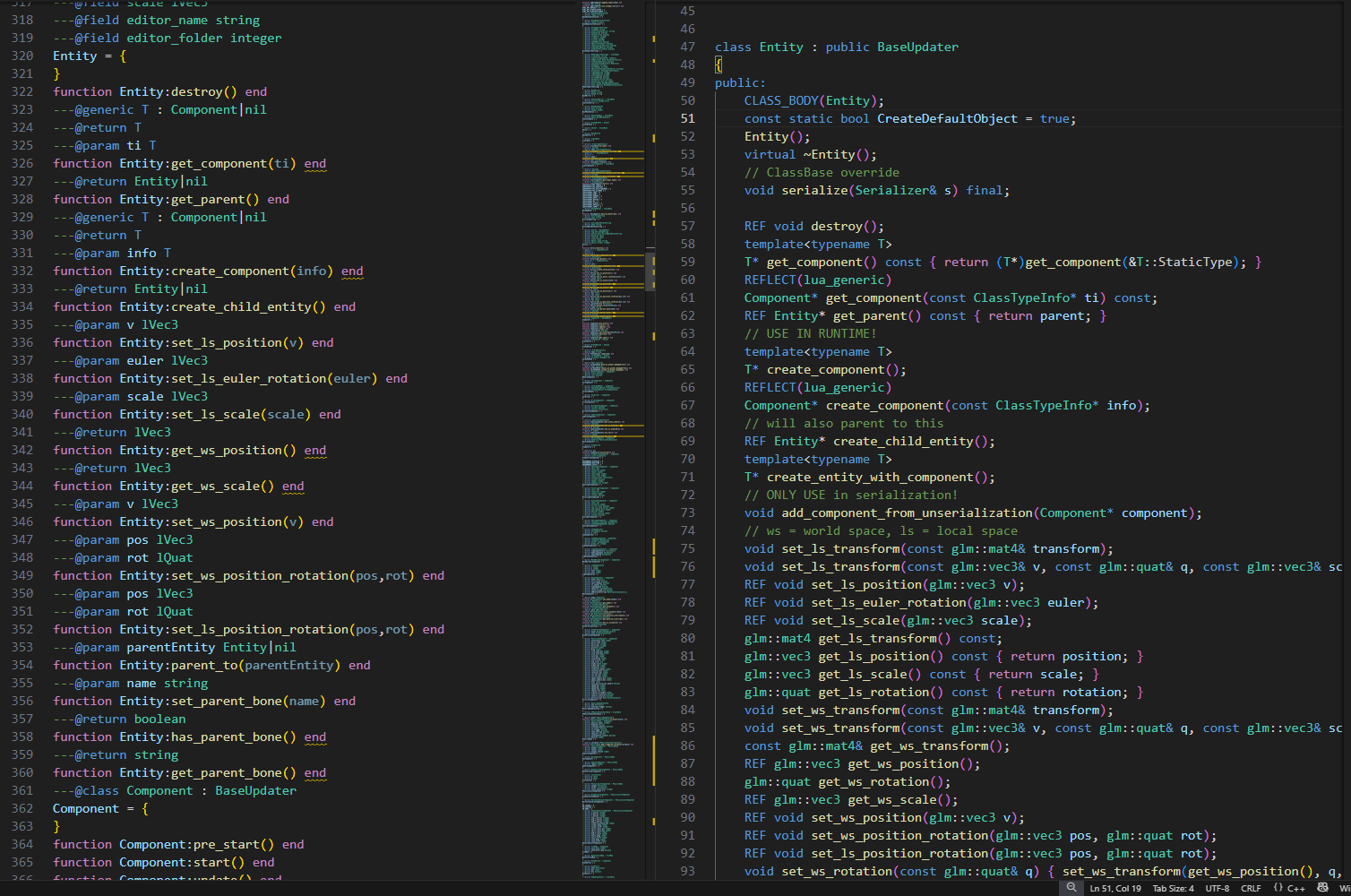Image resolution: width=1351 pixels, height=896 pixels.
Task: Click the '// ClassBase override' comment
Action: point(822,172)
